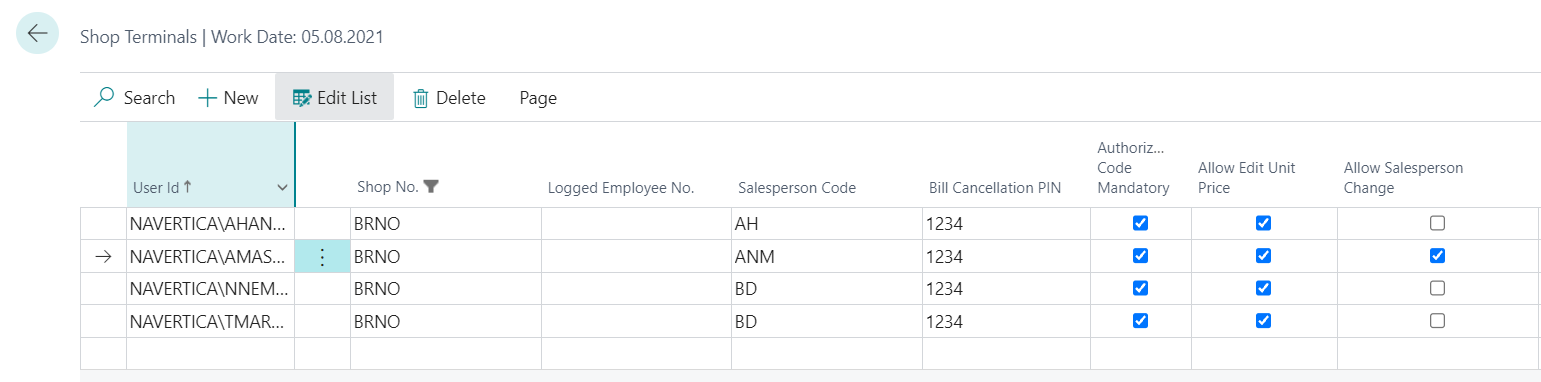This screenshot has width=1541, height=382.
Task: Click the Shop No. filter icon
Action: [x=431, y=187]
